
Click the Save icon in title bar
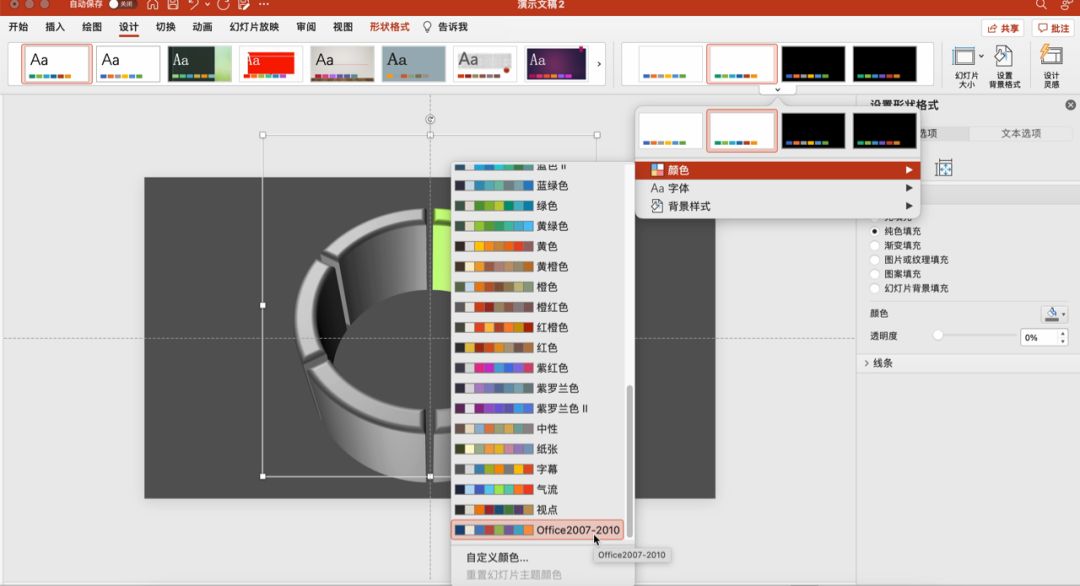173,5
